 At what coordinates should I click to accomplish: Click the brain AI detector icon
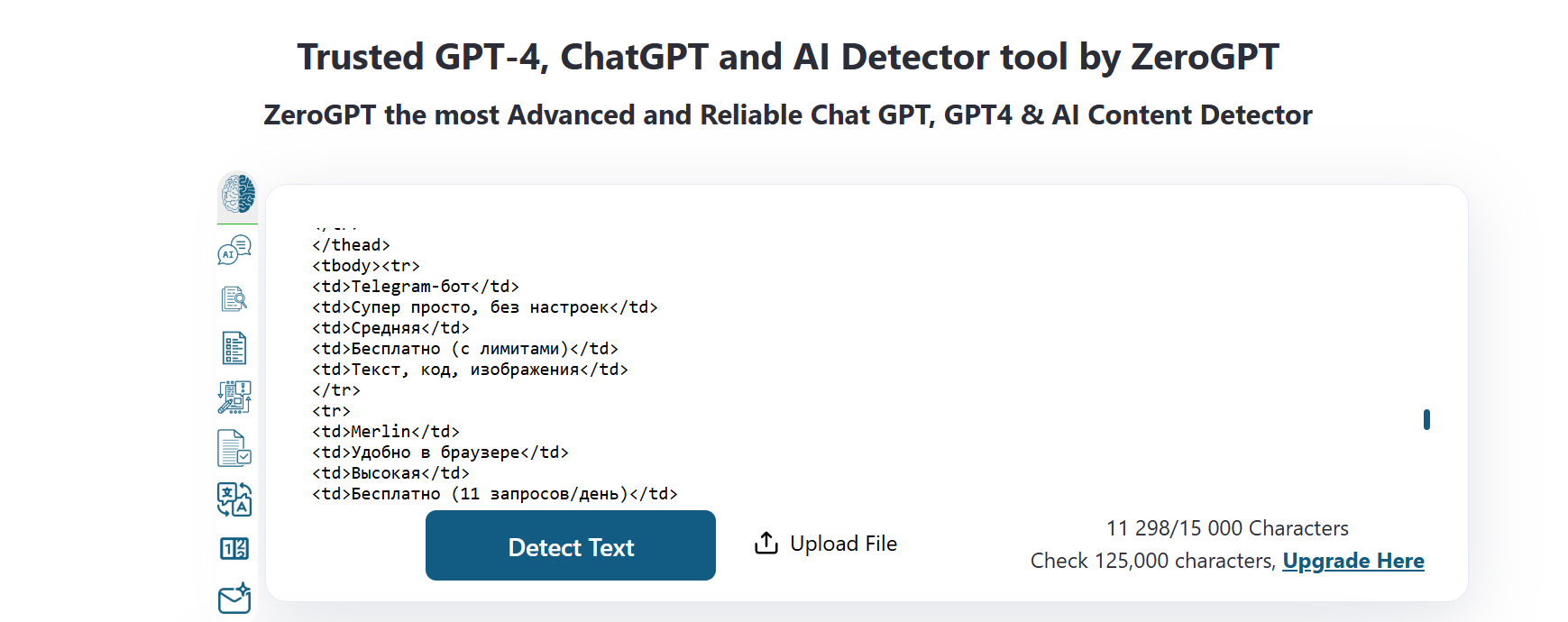(x=238, y=195)
